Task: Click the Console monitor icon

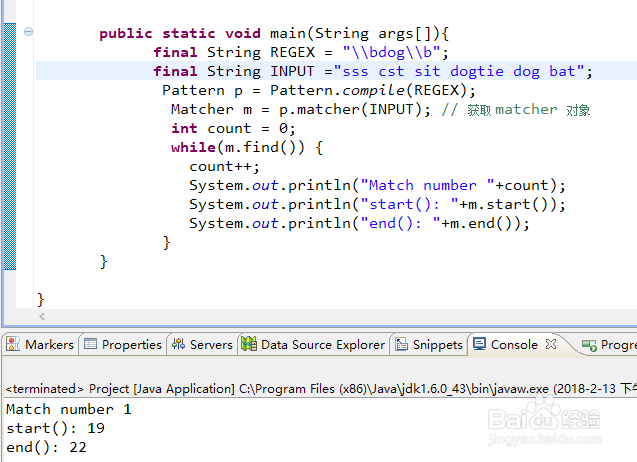Action: (x=479, y=344)
